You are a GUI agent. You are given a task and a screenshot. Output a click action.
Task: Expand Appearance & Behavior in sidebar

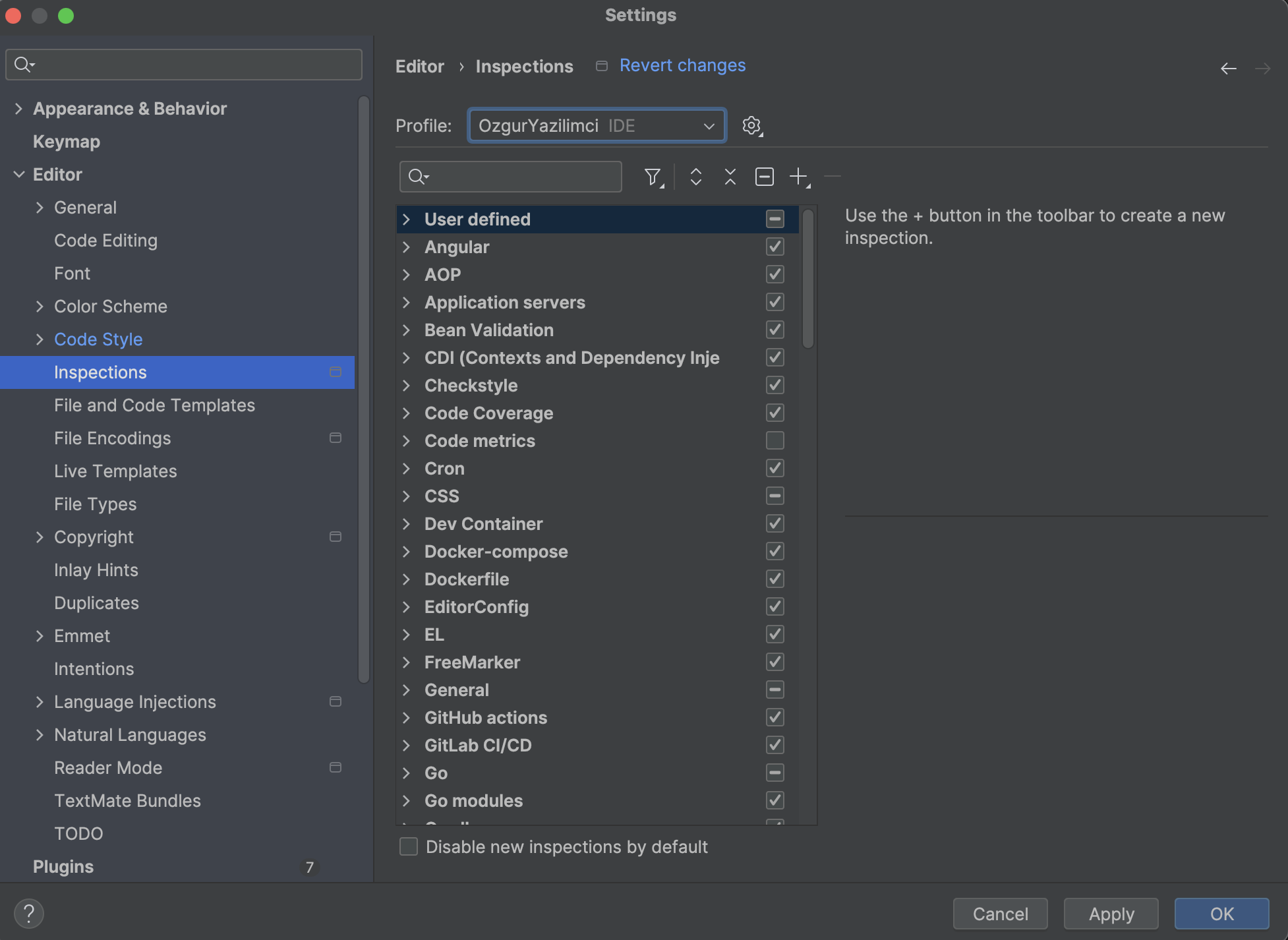18,109
